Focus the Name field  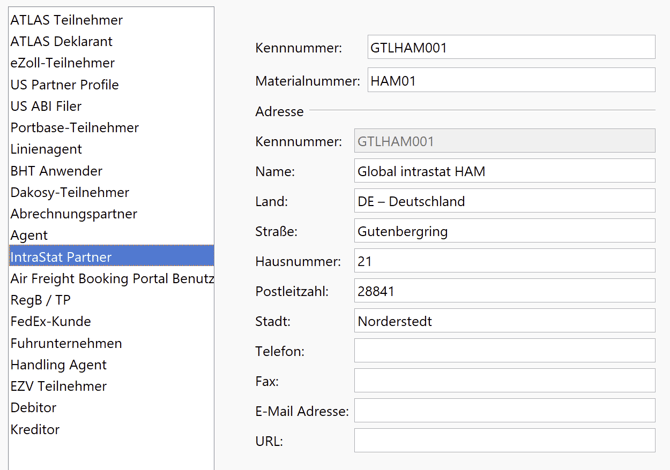(504, 171)
